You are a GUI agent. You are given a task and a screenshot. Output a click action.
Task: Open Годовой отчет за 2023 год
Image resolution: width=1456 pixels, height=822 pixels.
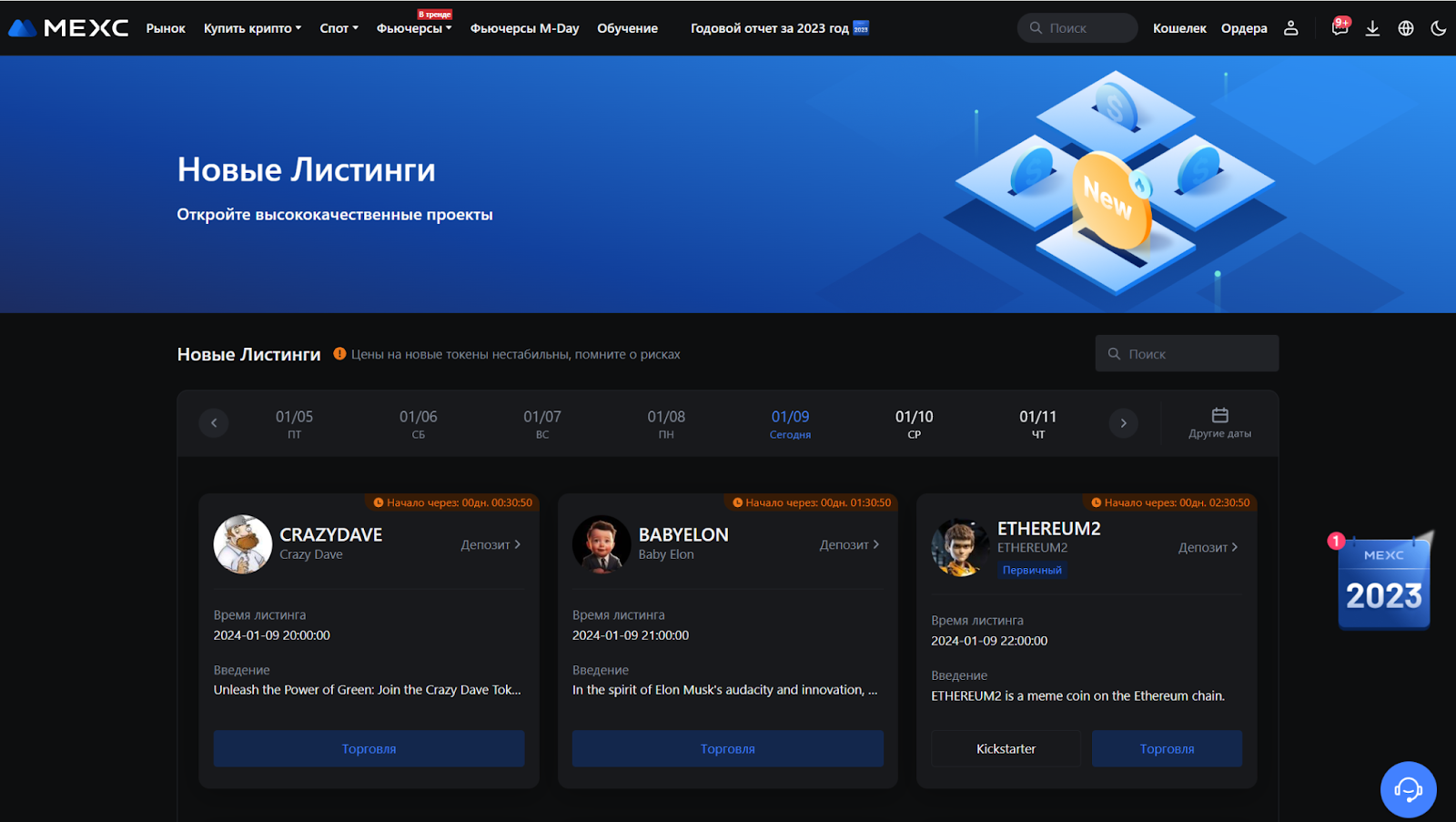point(770,28)
